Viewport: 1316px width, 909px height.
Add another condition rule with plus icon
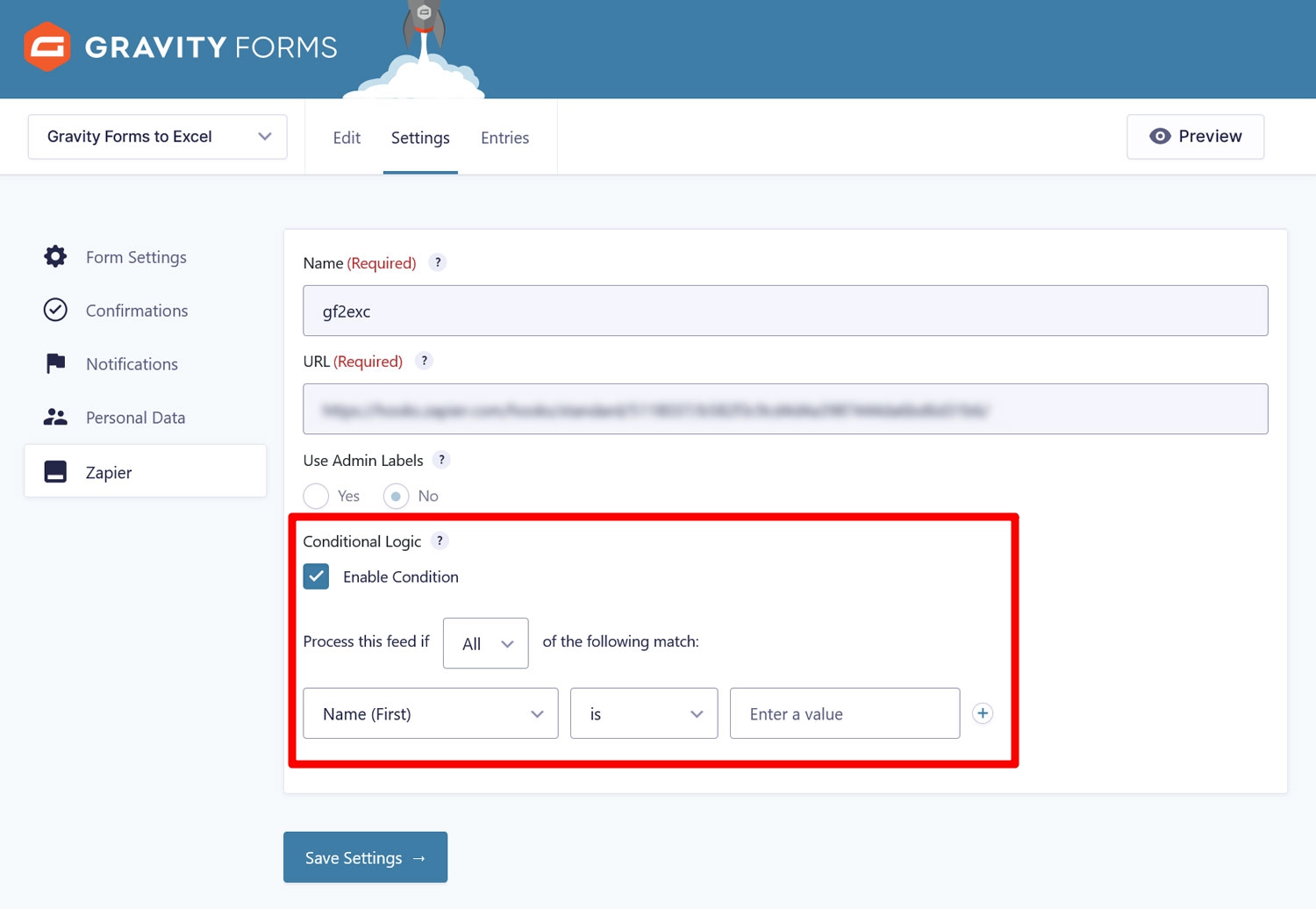pos(983,713)
